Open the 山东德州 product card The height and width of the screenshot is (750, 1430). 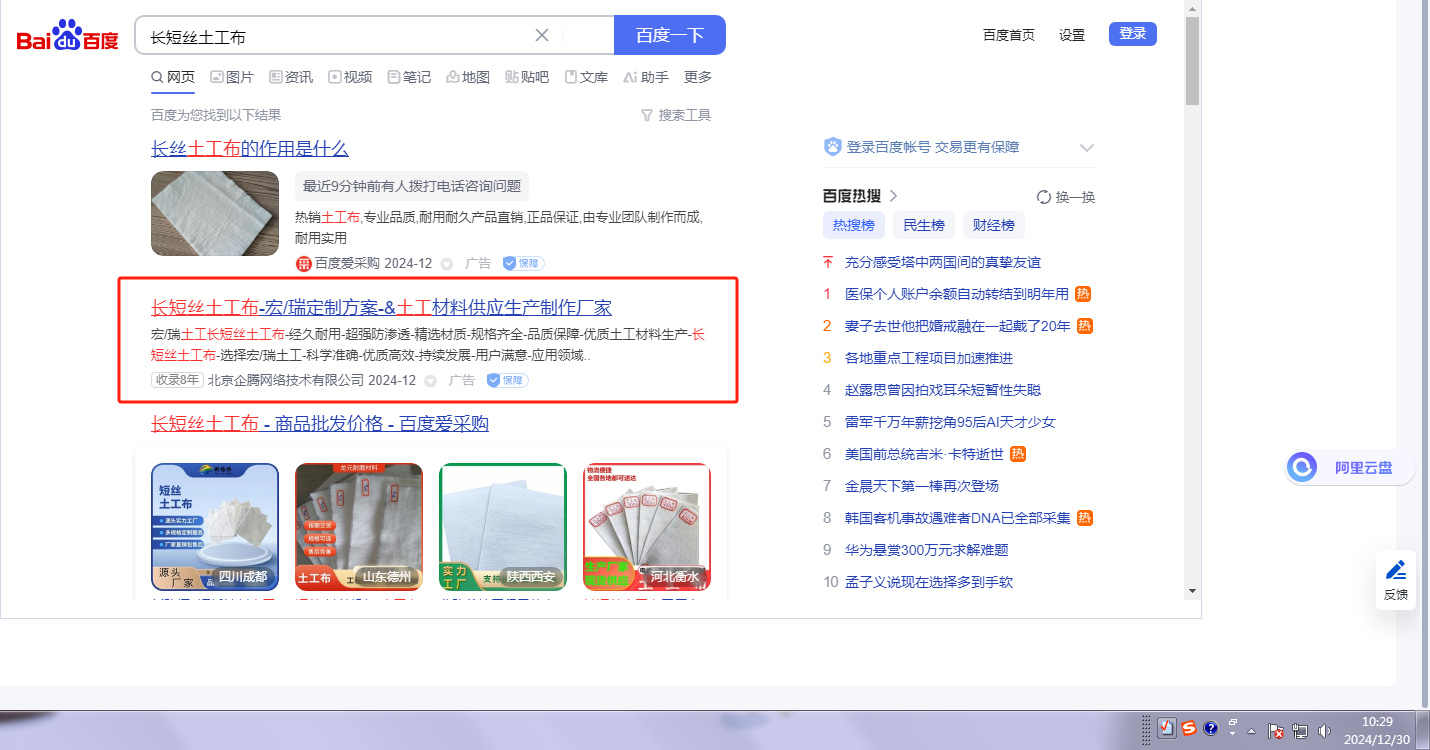pos(359,527)
